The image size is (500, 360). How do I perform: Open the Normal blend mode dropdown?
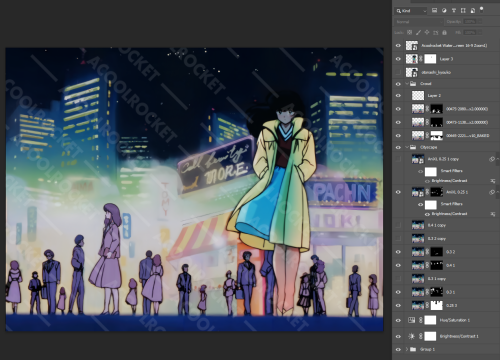(419, 22)
